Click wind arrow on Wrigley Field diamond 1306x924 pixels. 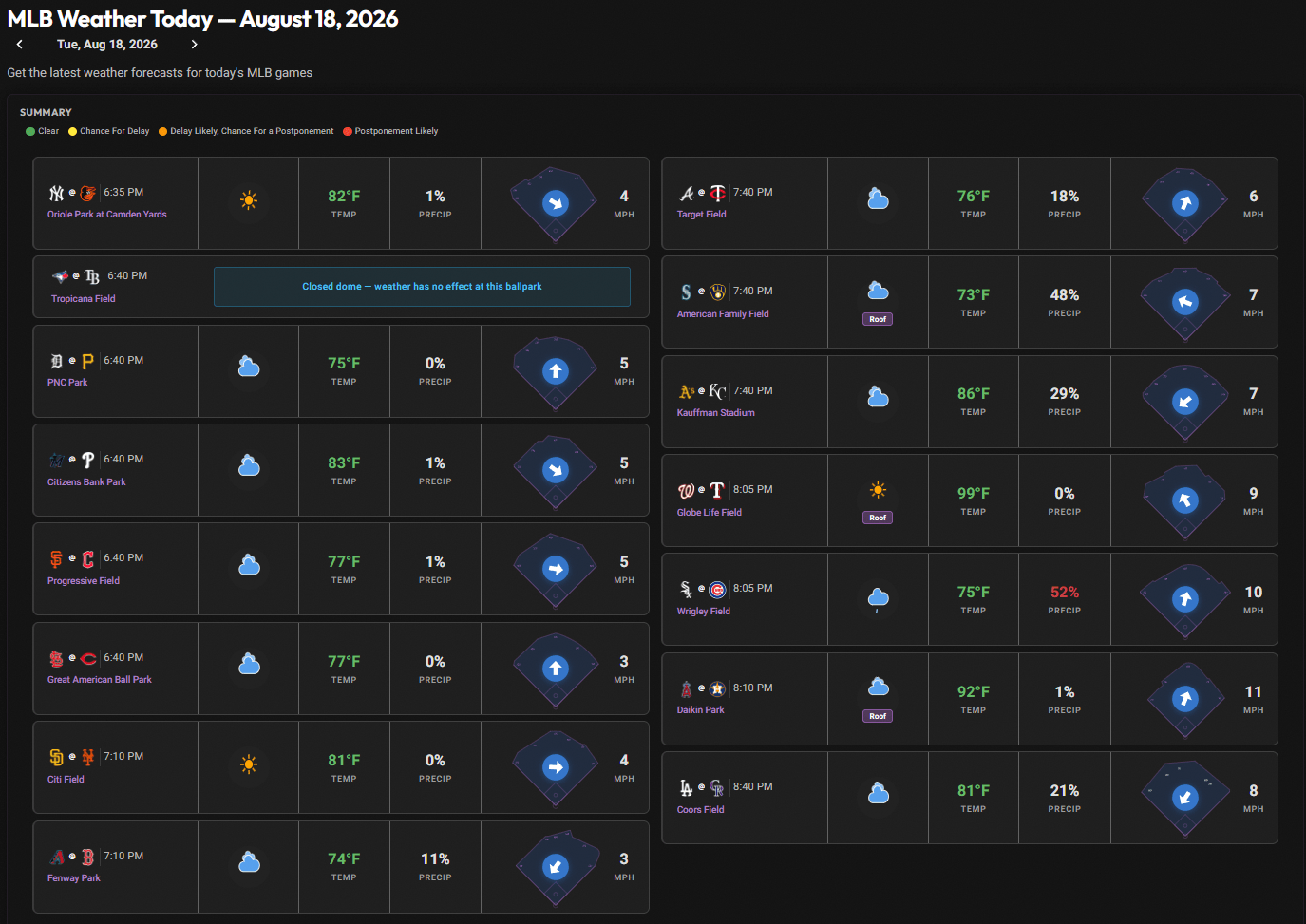click(1185, 599)
